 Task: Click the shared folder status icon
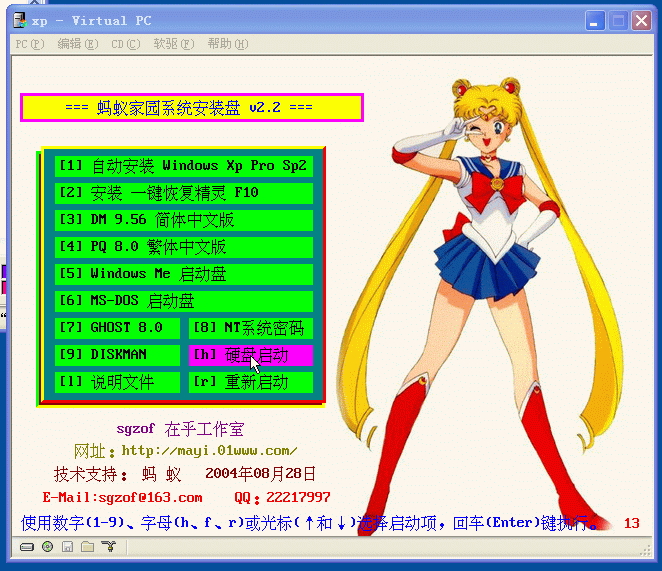coord(87,547)
